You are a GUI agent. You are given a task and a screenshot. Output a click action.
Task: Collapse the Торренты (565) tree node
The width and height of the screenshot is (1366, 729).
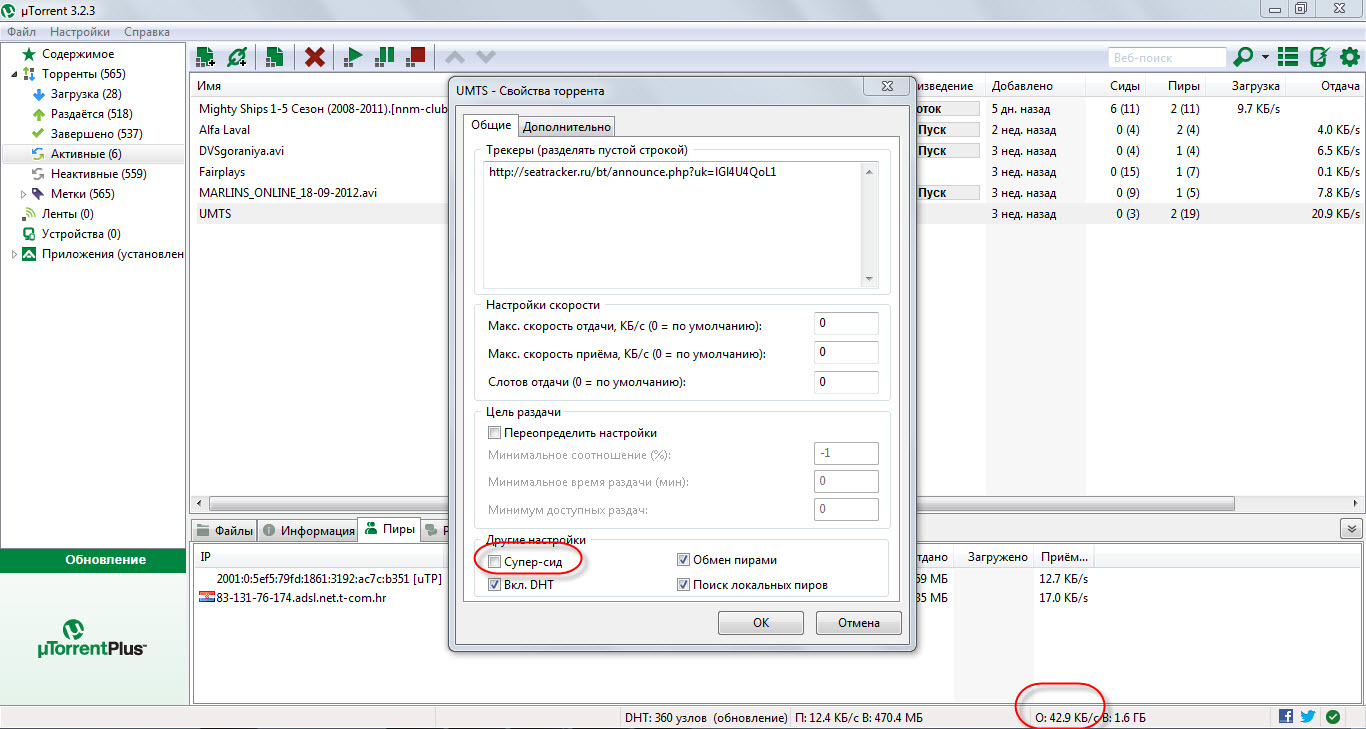14,74
